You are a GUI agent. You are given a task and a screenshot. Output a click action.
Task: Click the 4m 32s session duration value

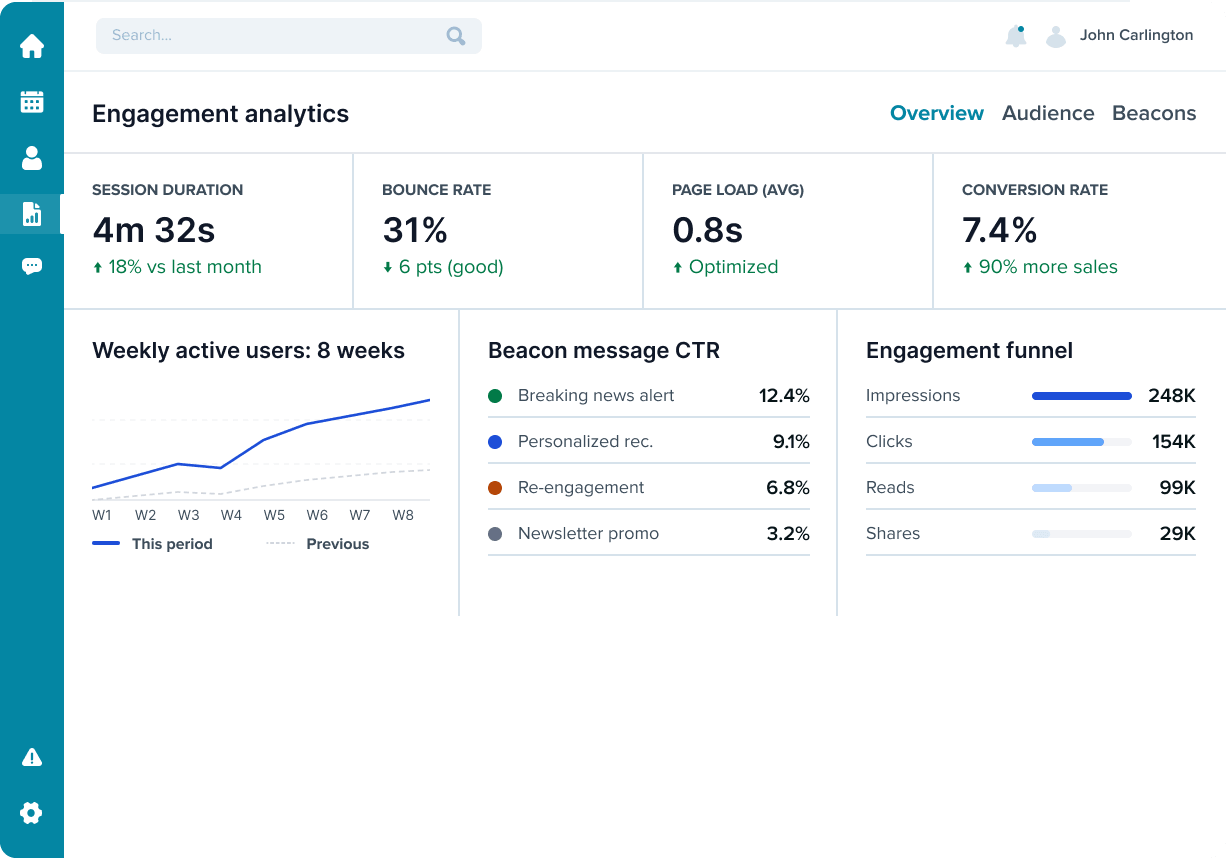154,231
